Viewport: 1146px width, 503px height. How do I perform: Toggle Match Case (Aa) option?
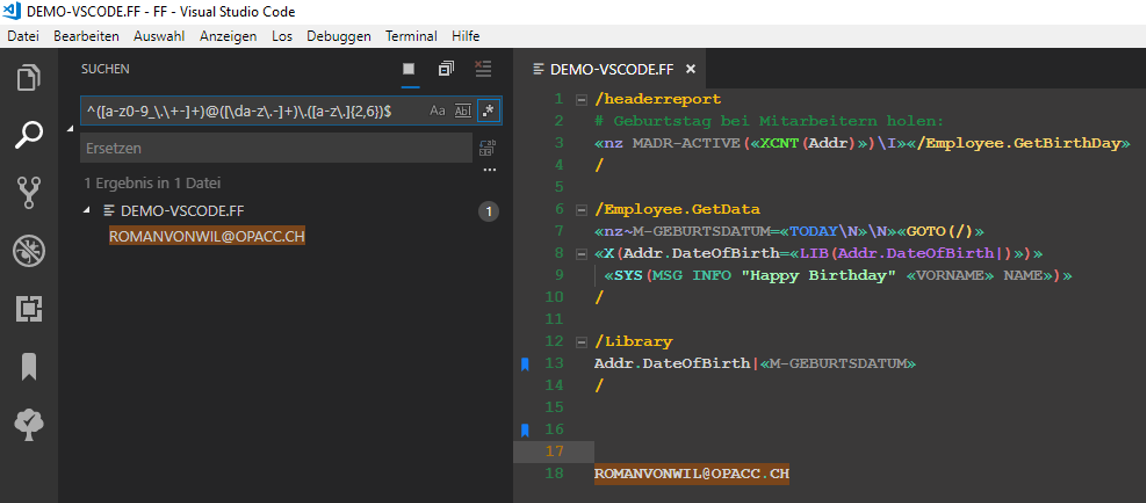click(437, 111)
